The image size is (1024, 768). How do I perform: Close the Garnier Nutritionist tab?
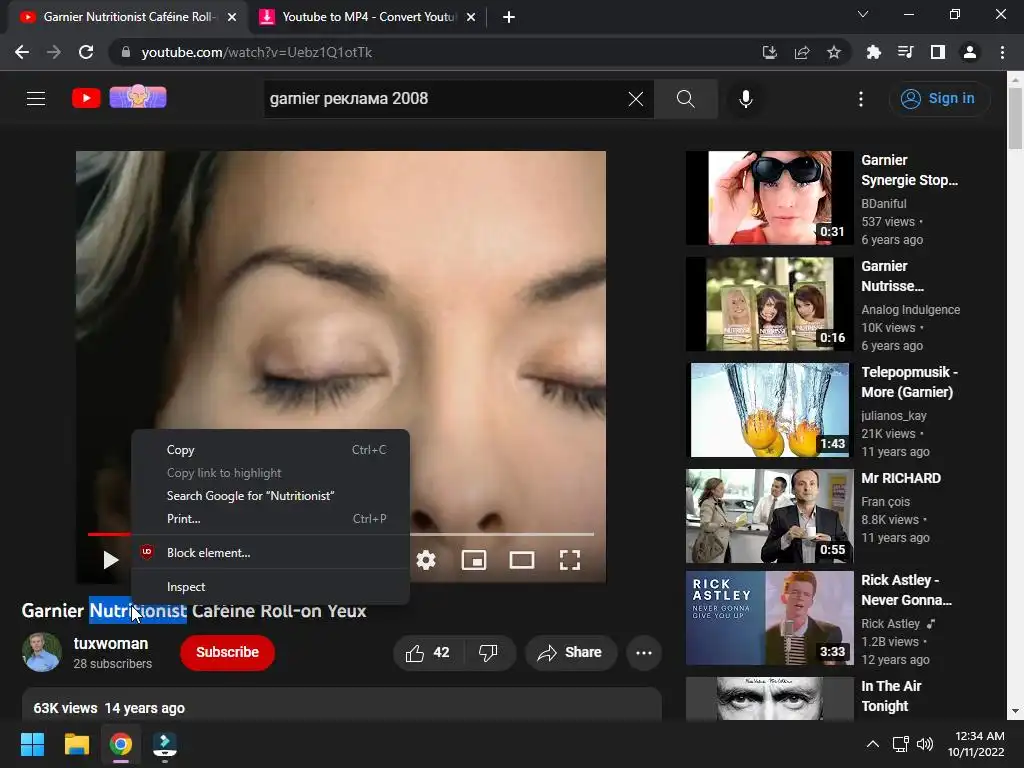232,17
